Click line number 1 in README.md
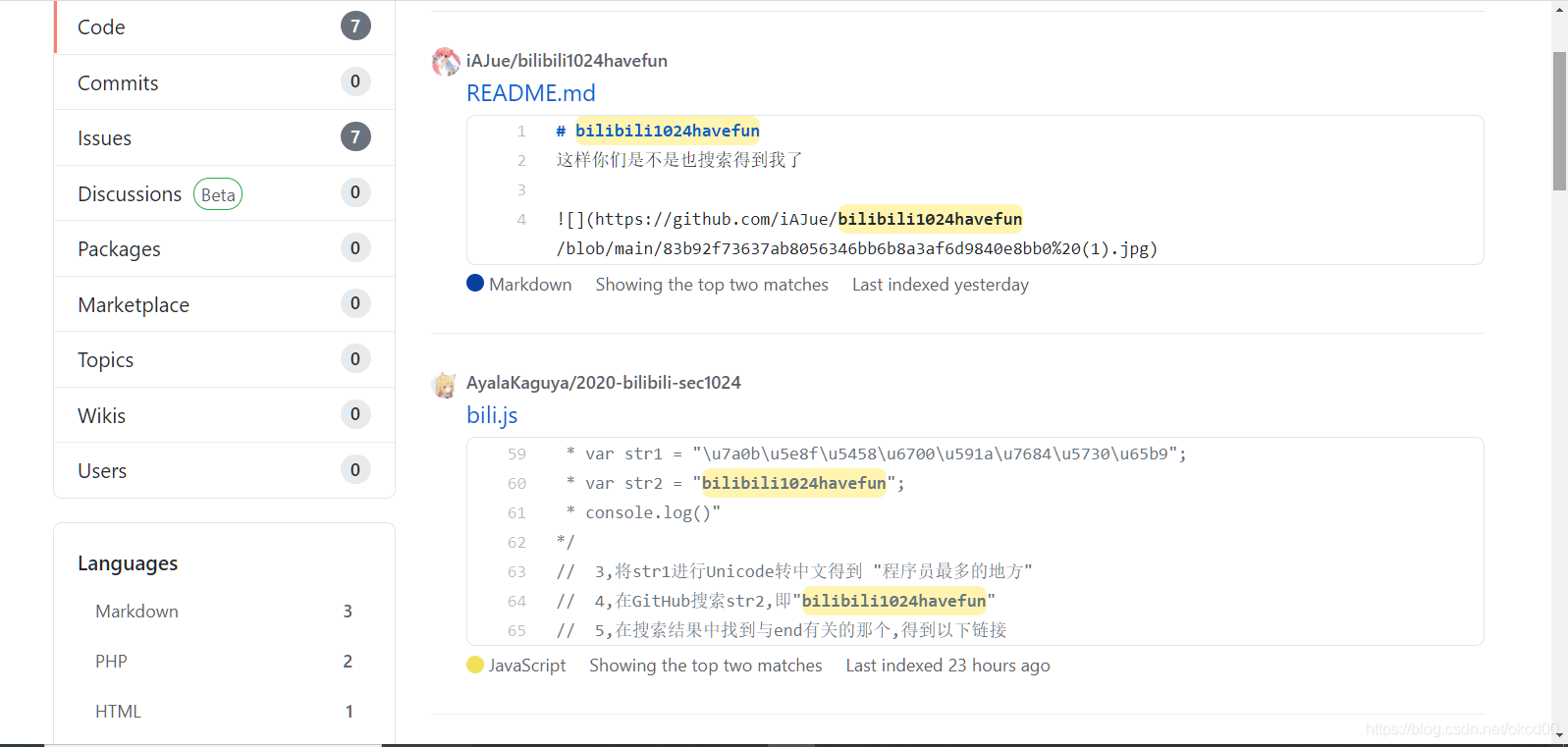The width and height of the screenshot is (1568, 747). pos(521,131)
